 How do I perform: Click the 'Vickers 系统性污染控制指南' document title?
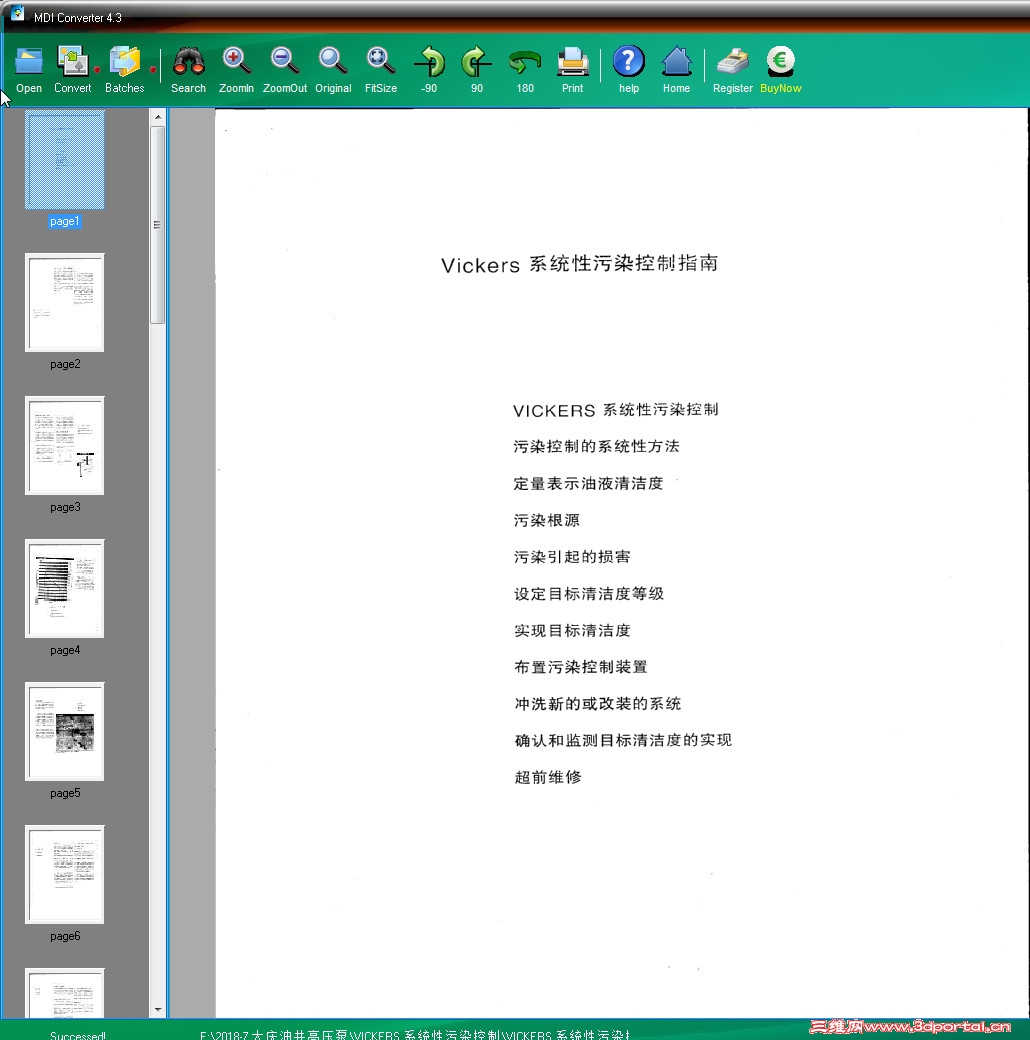click(x=580, y=264)
